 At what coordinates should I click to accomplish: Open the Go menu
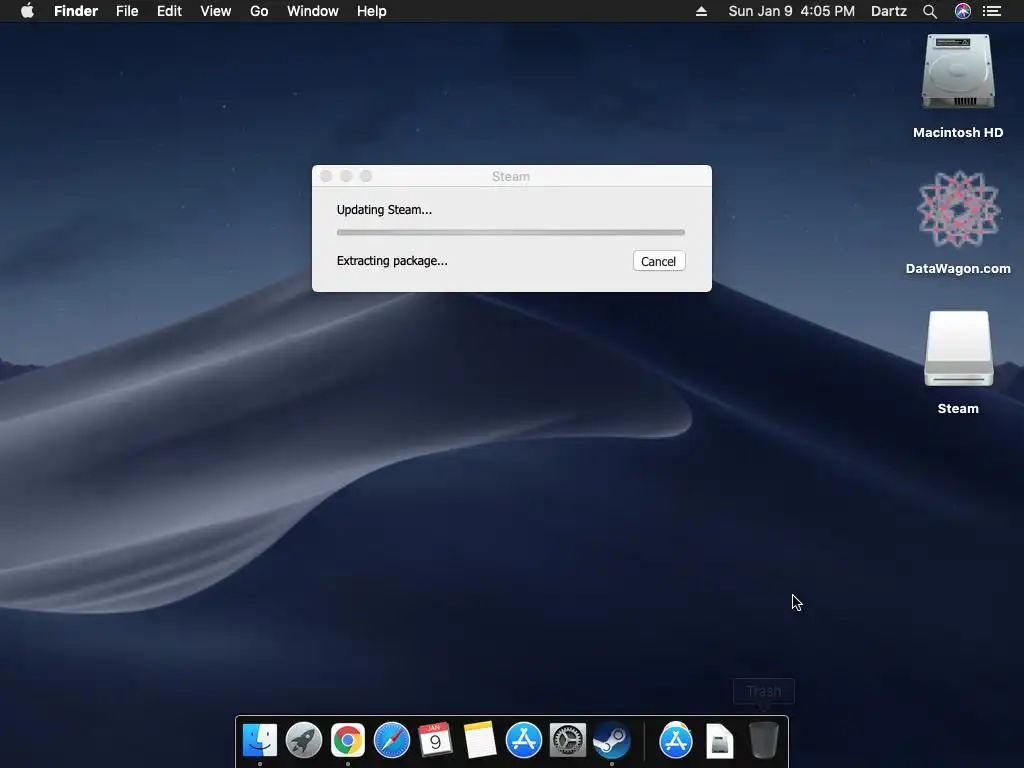tap(259, 11)
